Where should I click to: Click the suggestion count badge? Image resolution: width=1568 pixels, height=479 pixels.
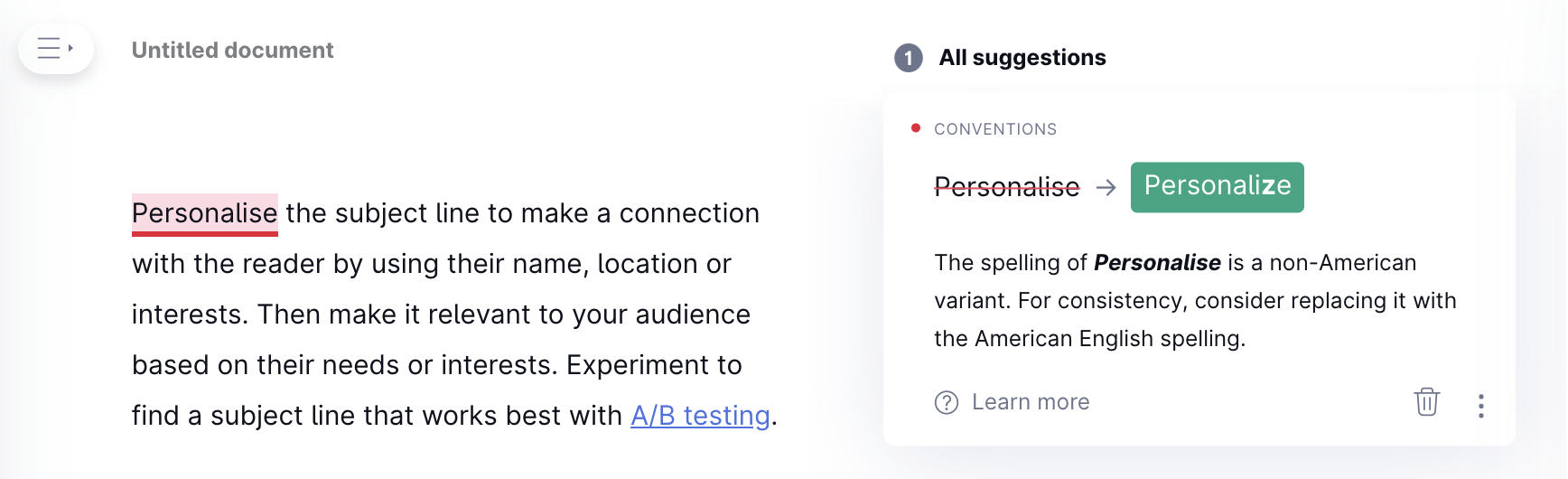909,58
